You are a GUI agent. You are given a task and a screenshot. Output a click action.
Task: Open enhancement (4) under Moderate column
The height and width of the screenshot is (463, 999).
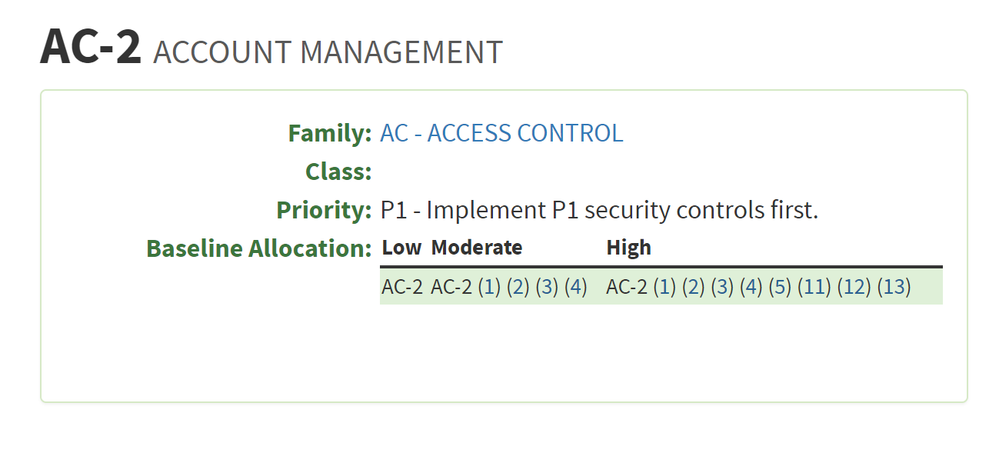pos(575,288)
